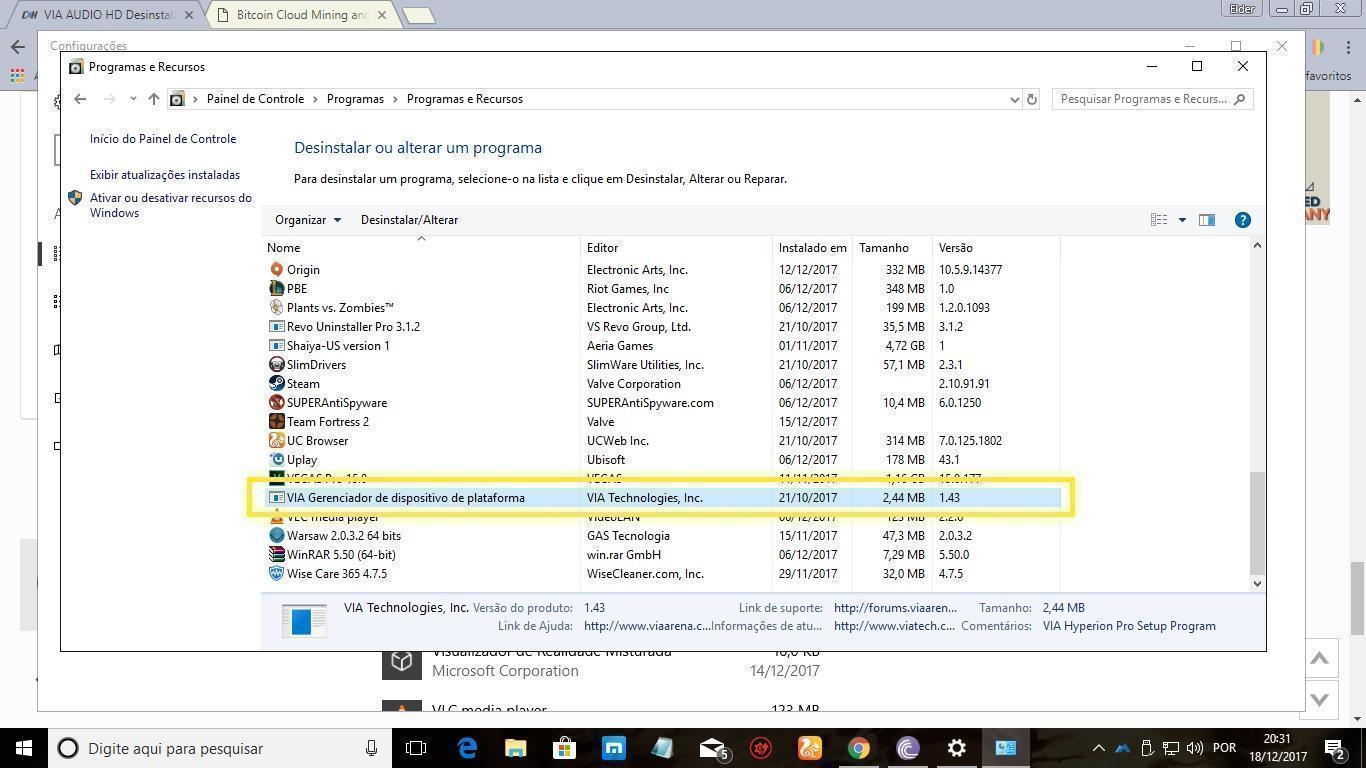Open the notification action center
This screenshot has height=768, width=1366.
tap(1334, 748)
